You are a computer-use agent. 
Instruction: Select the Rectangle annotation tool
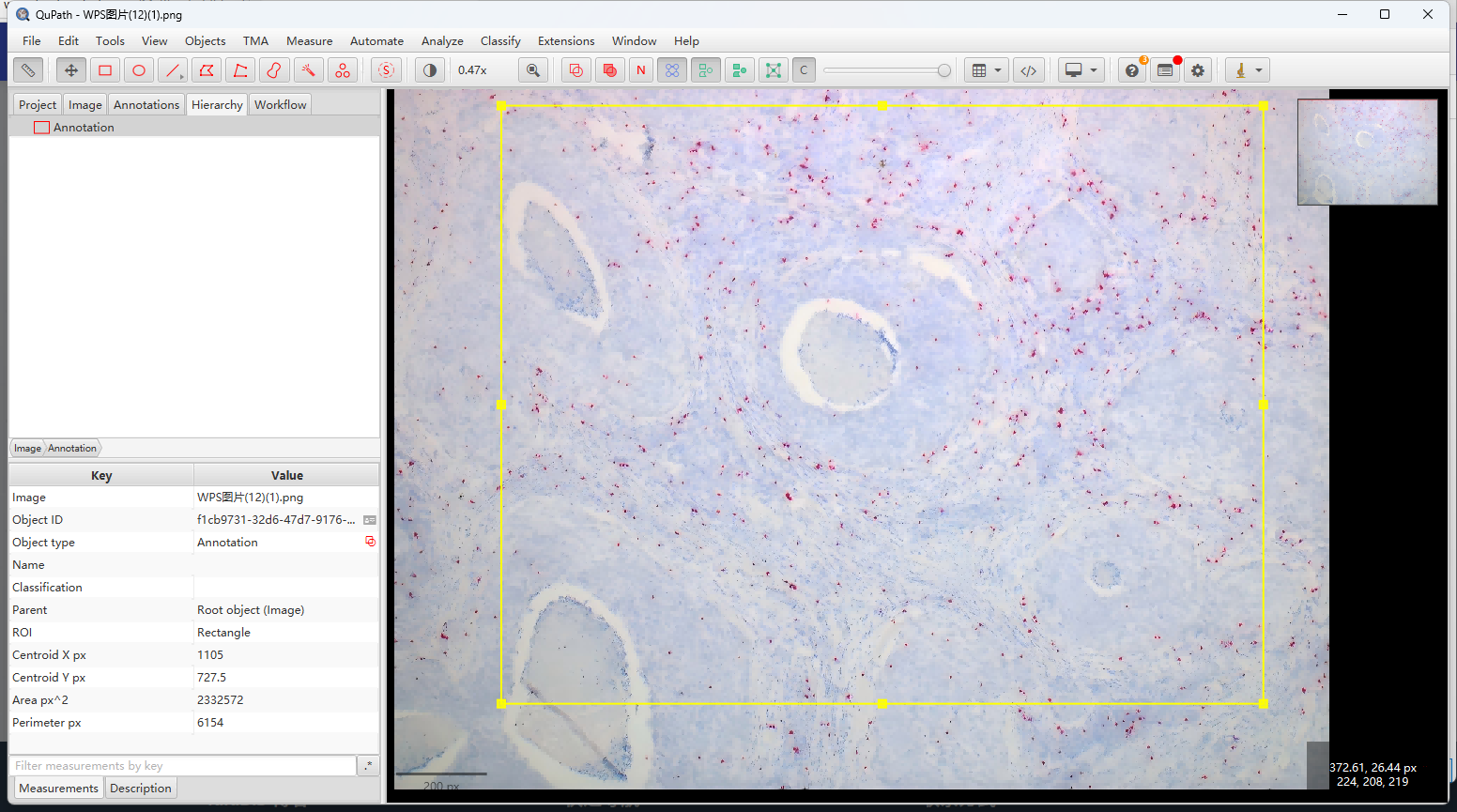coord(104,69)
